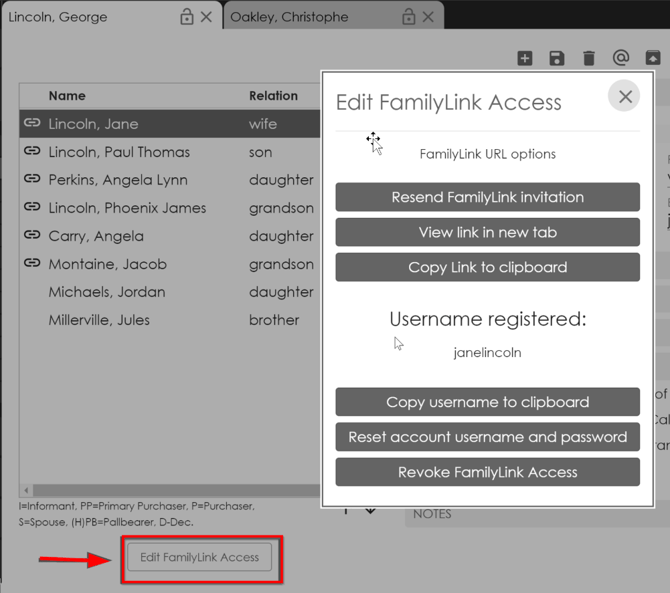
Task: Click the add new record plus icon
Action: pyautogui.click(x=525, y=59)
